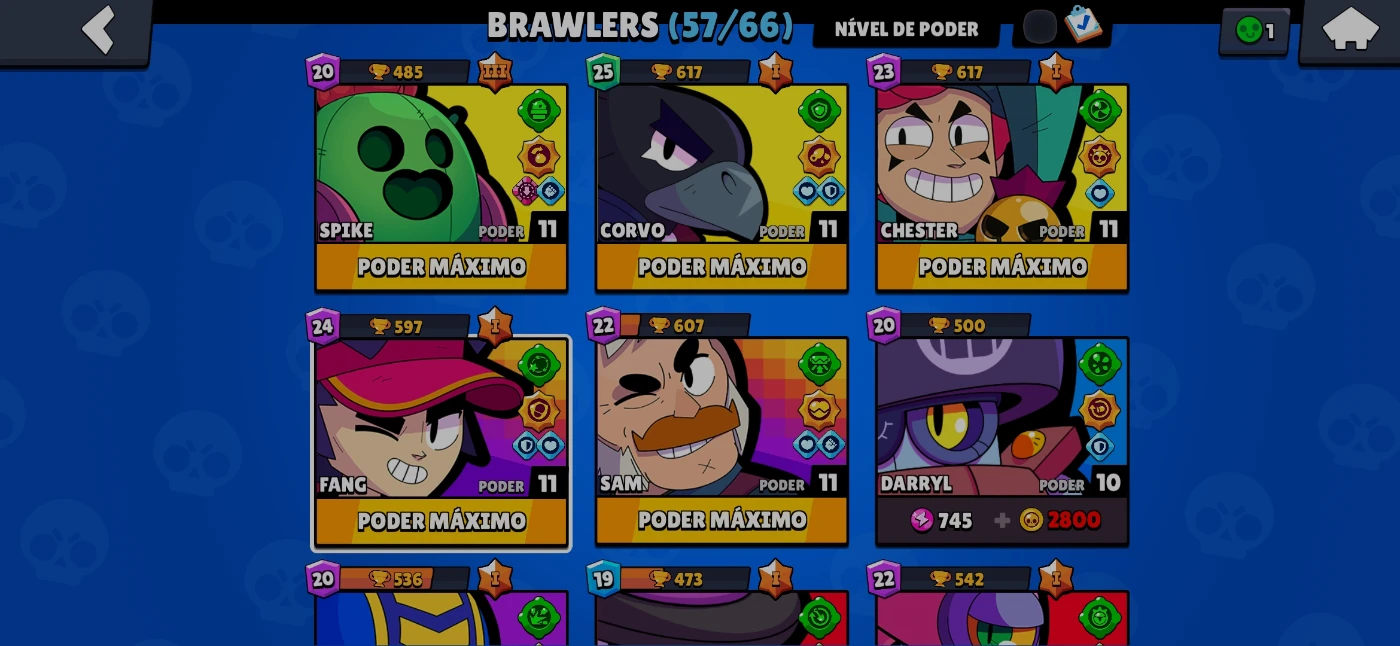
Task: Select Sam's Poder Máximo button
Action: coord(722,520)
